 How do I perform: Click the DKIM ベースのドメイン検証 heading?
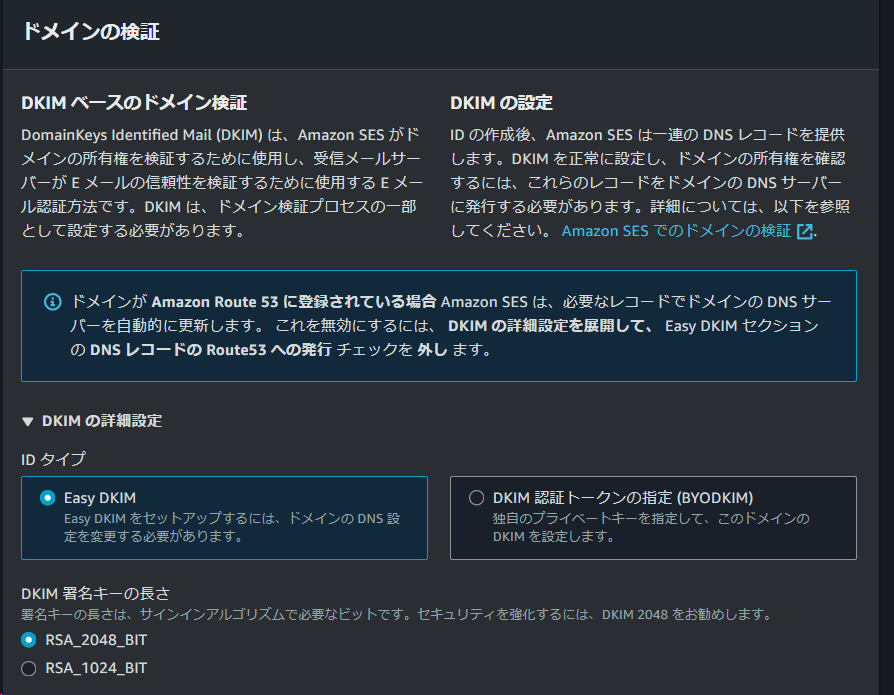click(x=134, y=103)
